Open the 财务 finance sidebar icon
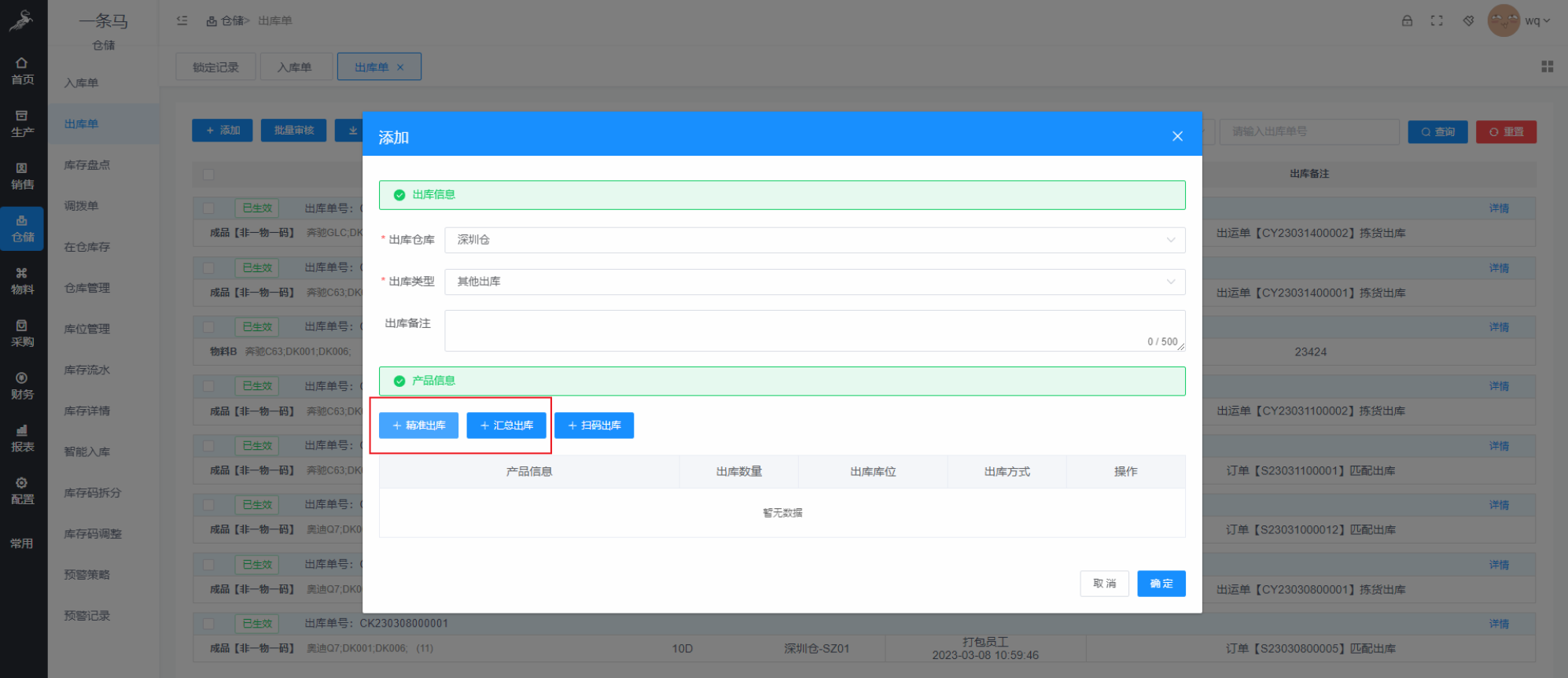 (x=22, y=386)
